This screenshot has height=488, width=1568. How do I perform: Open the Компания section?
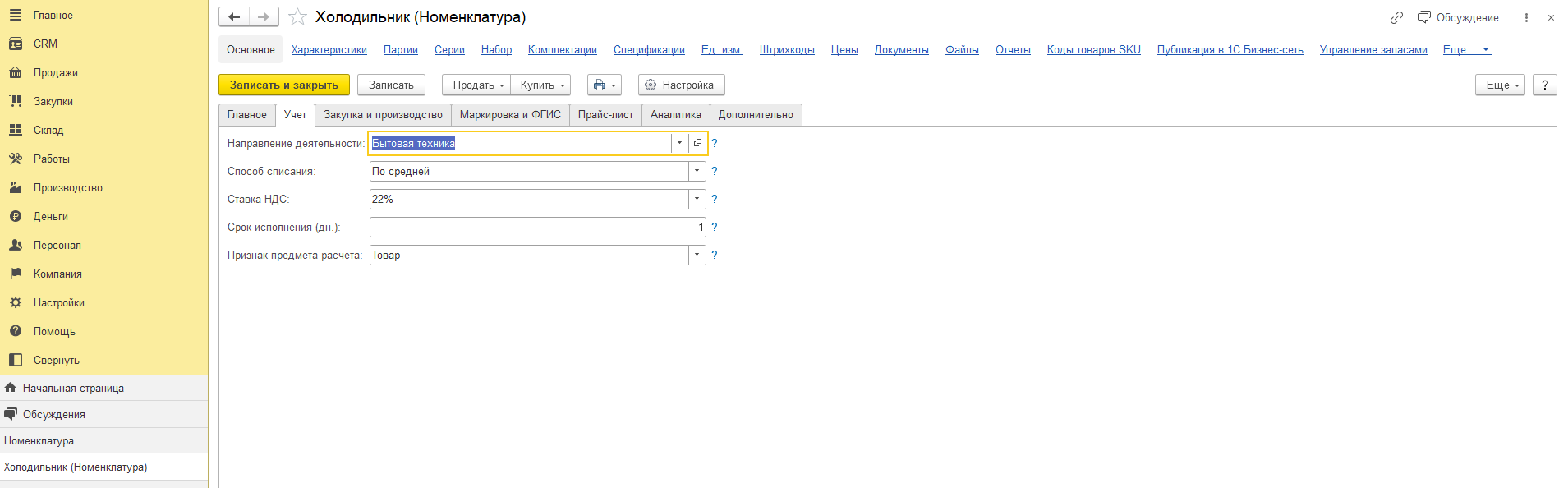[57, 274]
